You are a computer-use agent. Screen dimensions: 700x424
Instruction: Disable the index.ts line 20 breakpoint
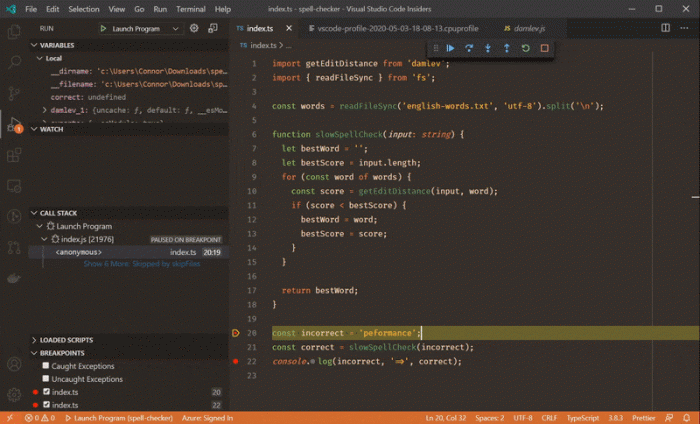pos(46,392)
